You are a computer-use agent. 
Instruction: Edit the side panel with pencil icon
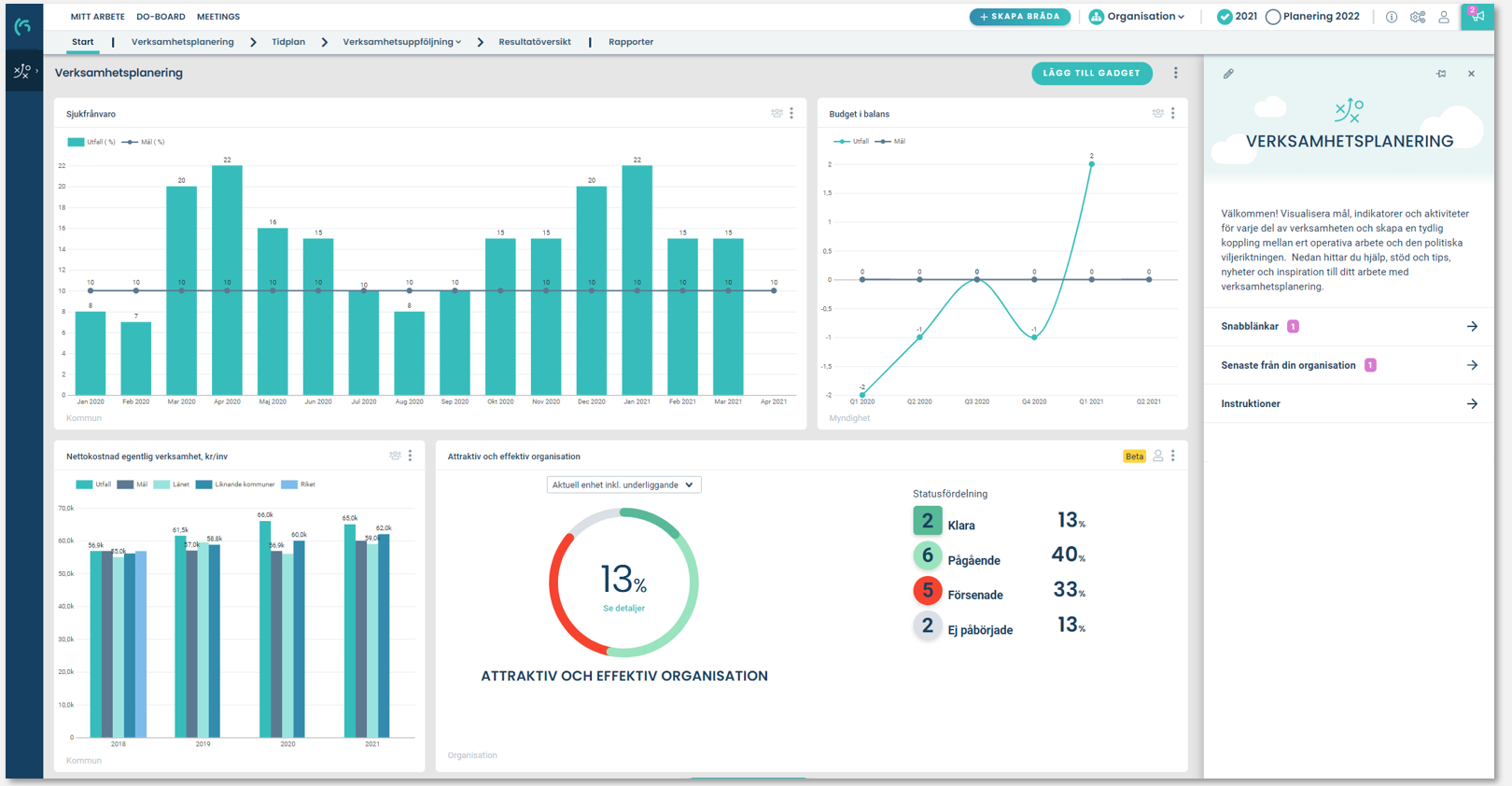1228,74
